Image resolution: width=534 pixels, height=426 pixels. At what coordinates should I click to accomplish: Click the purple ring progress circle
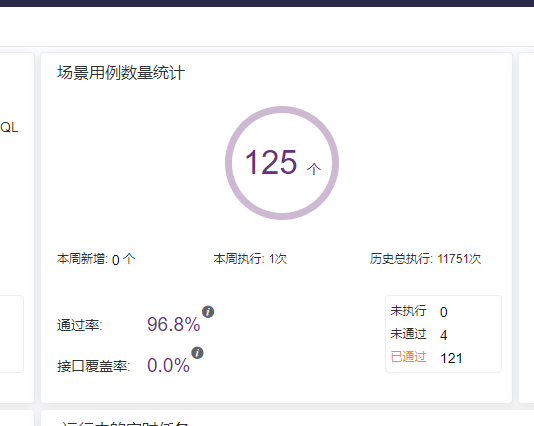tap(282, 163)
